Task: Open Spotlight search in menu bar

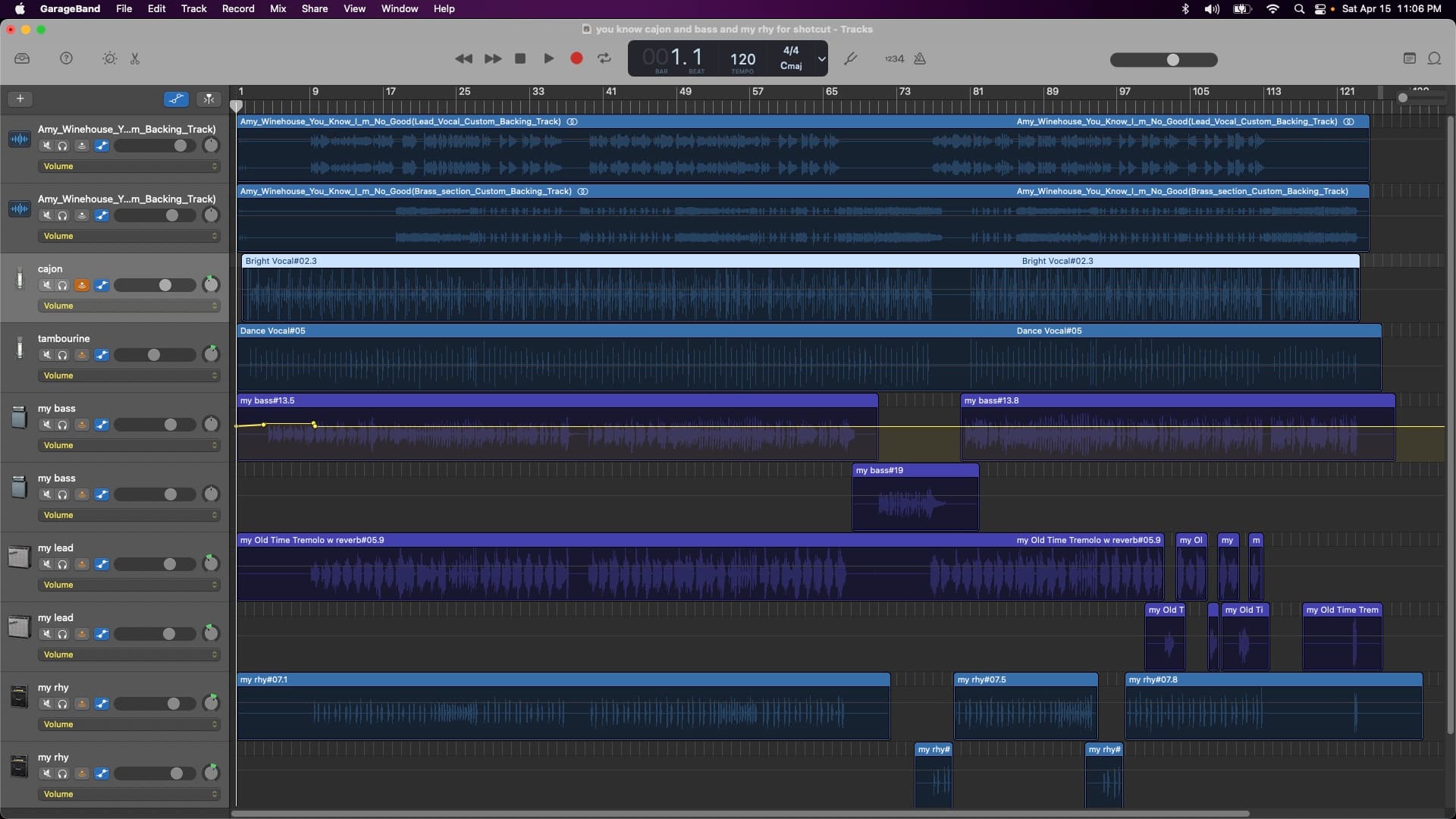Action: (1299, 8)
